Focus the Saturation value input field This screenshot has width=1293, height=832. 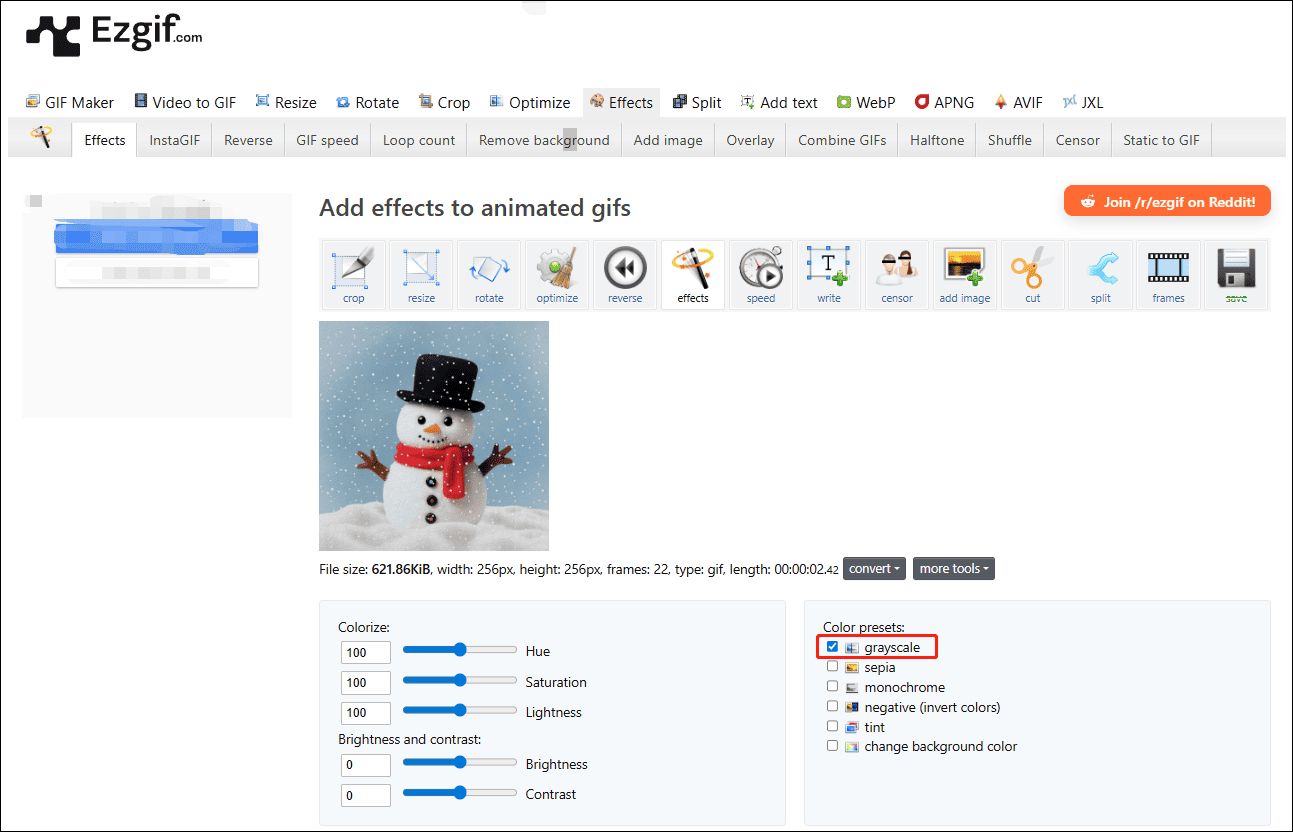click(x=365, y=683)
